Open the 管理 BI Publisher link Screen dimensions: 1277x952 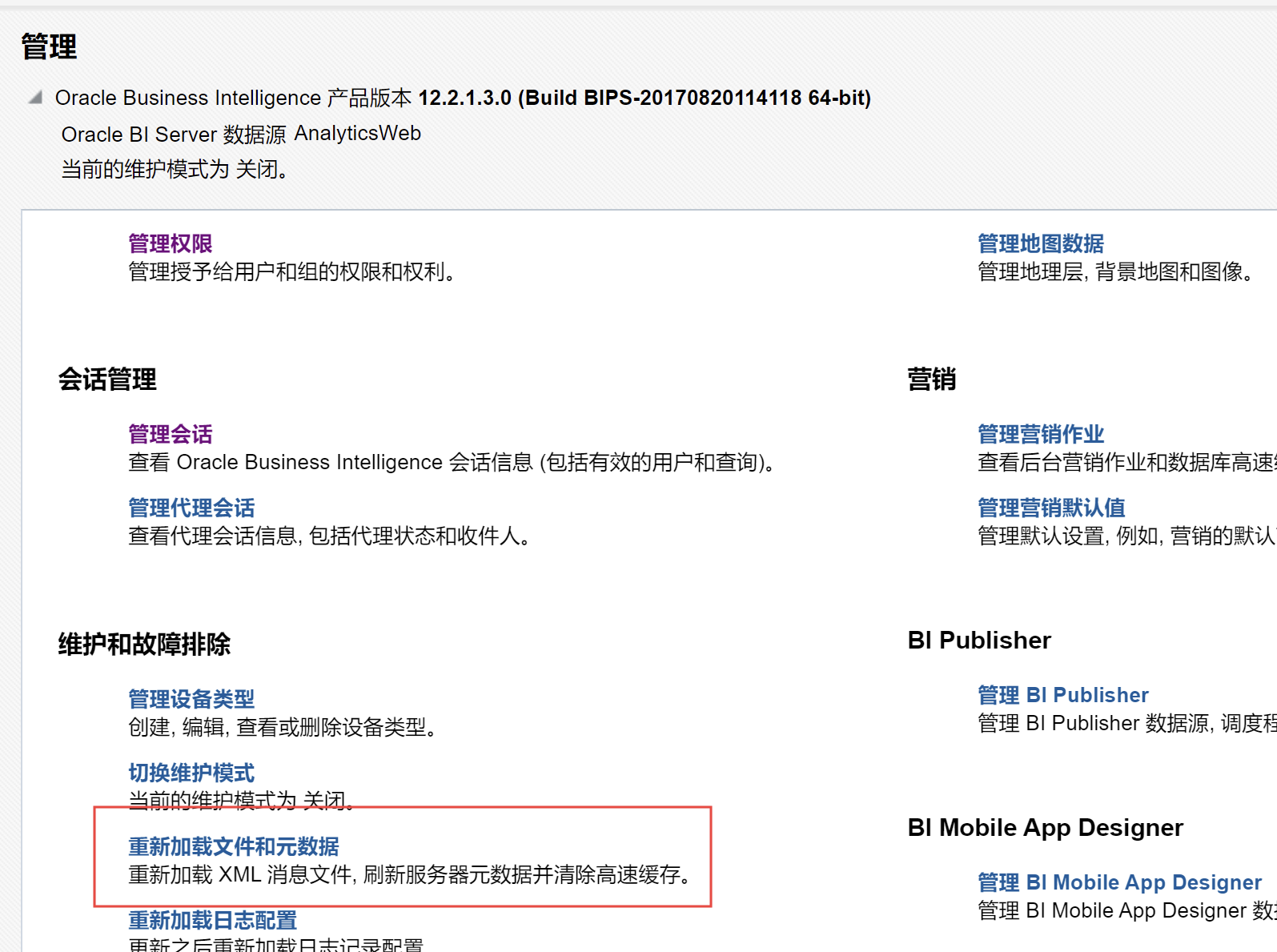pyautogui.click(x=1063, y=695)
